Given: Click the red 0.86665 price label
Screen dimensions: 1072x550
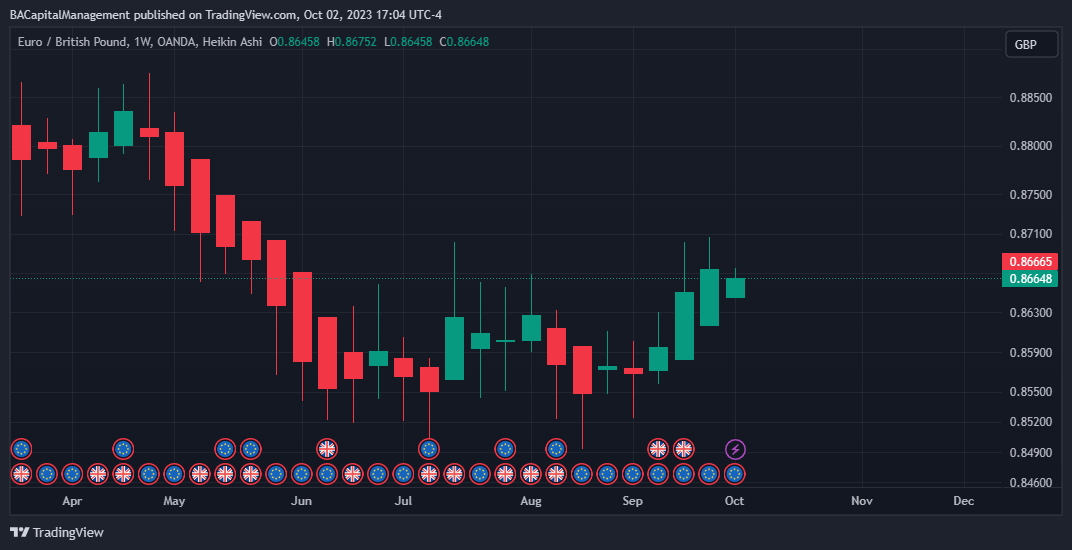Looking at the screenshot, I should point(1030,261).
